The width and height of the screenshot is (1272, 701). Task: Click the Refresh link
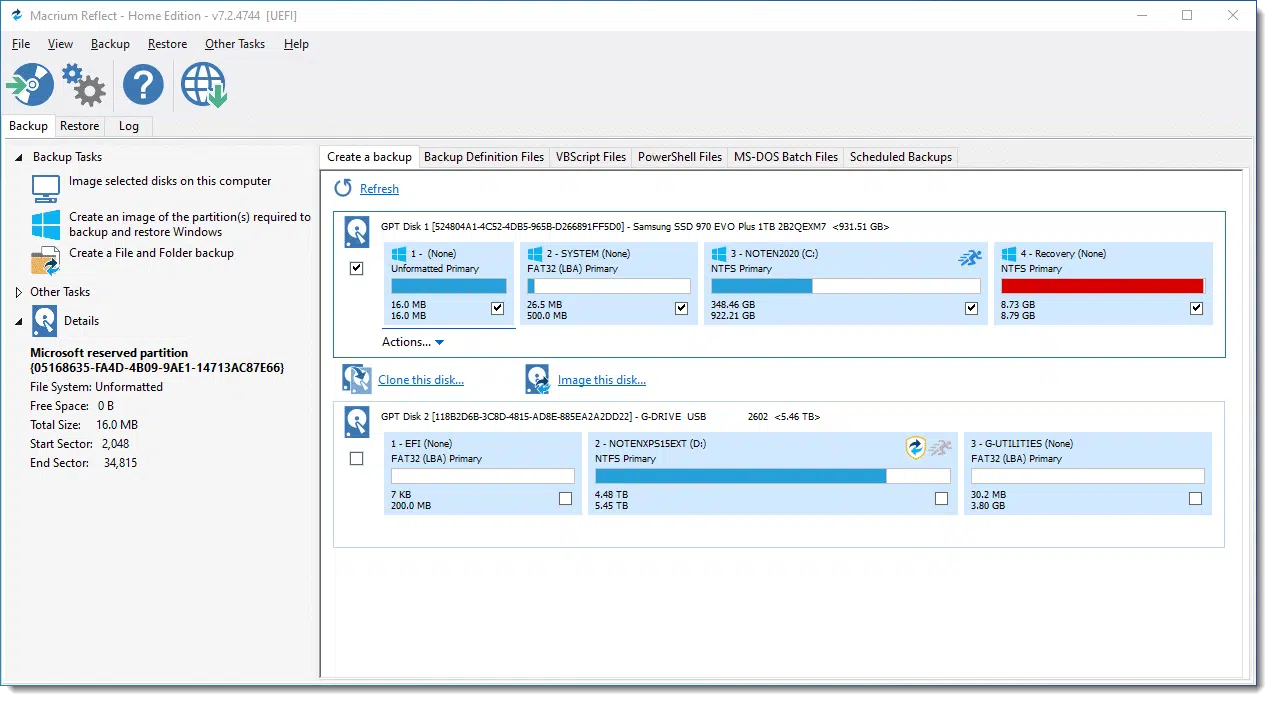[379, 189]
